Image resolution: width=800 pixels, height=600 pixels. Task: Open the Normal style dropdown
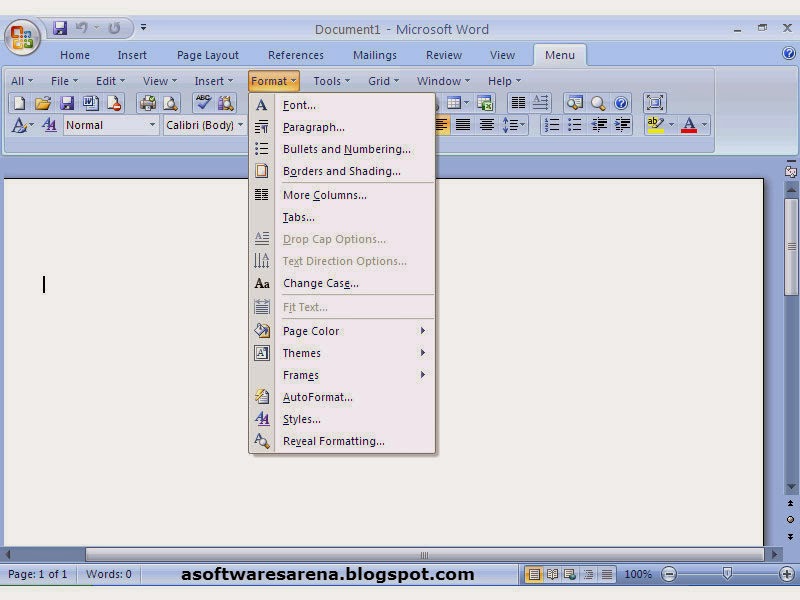(152, 125)
